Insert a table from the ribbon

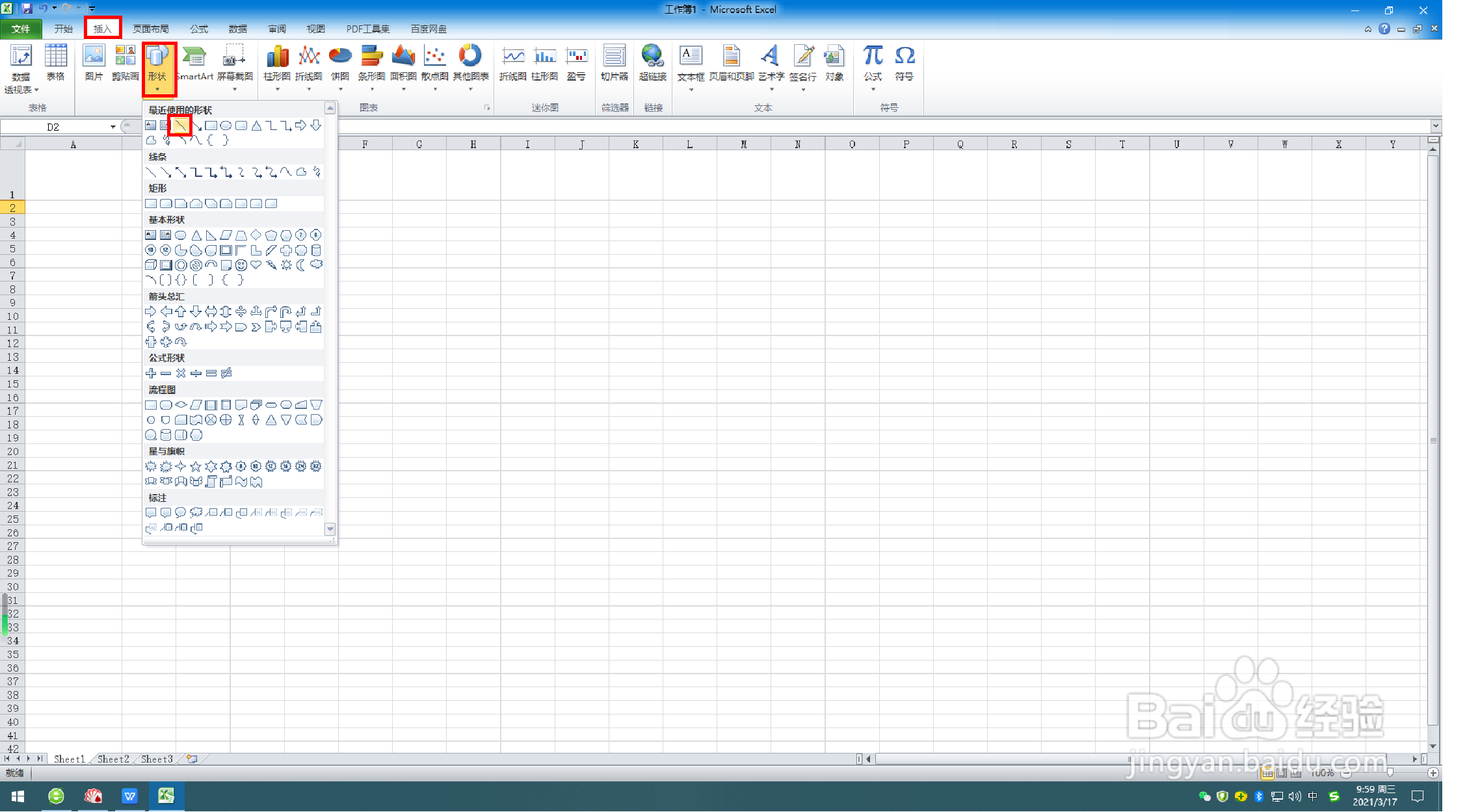56,64
